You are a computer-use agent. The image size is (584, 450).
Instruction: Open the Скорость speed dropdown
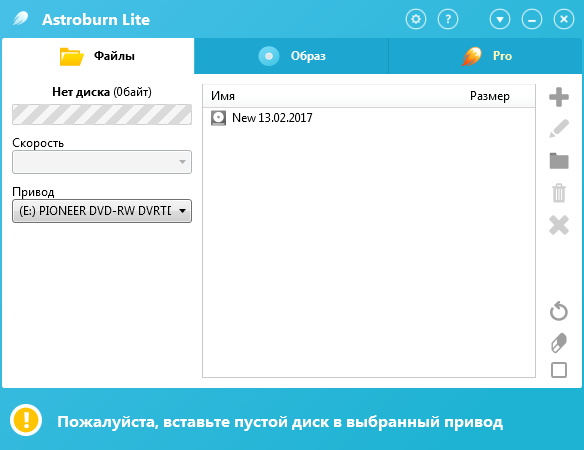tap(102, 162)
